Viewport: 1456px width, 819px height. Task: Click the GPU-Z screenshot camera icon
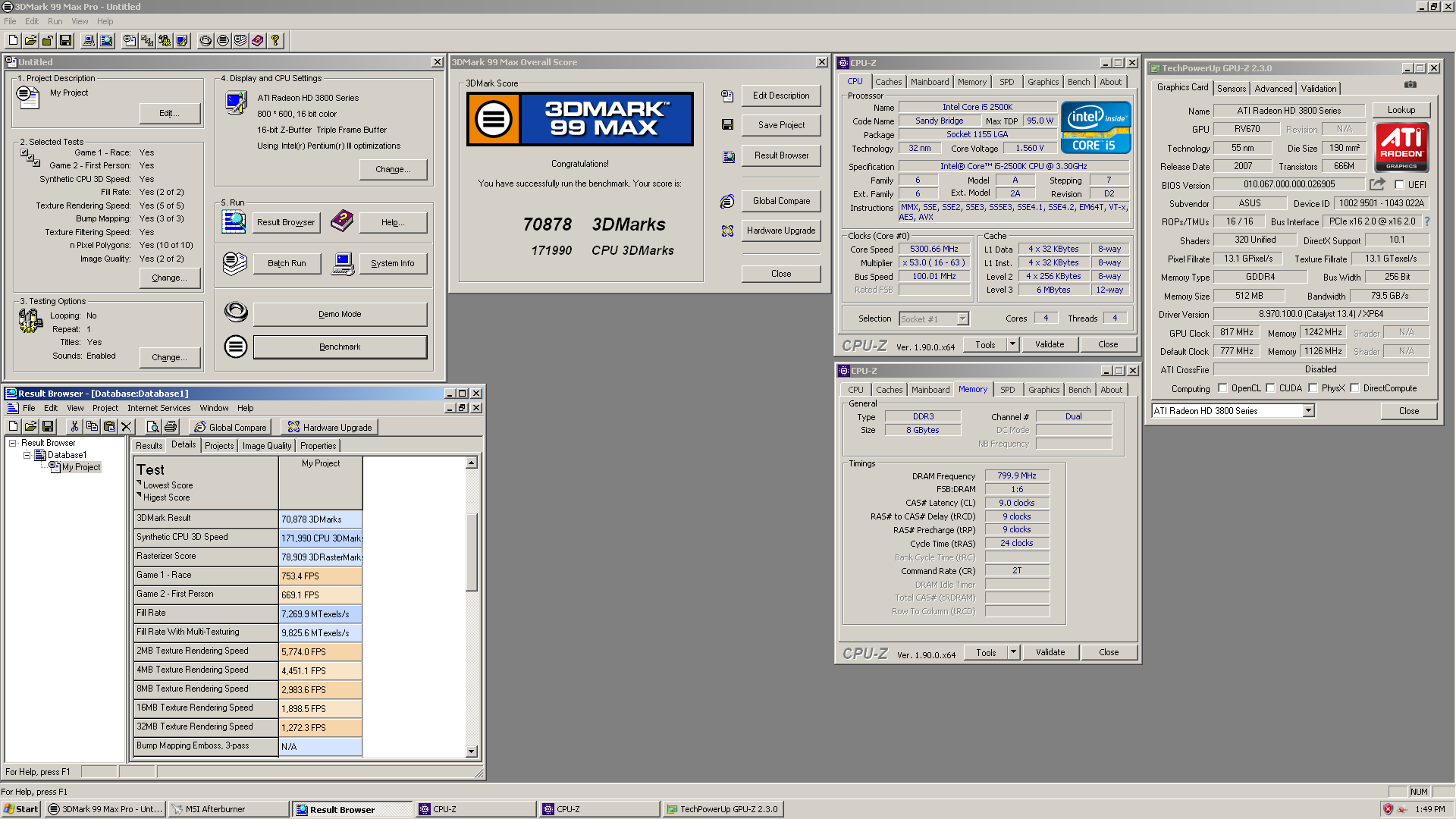pos(1410,85)
